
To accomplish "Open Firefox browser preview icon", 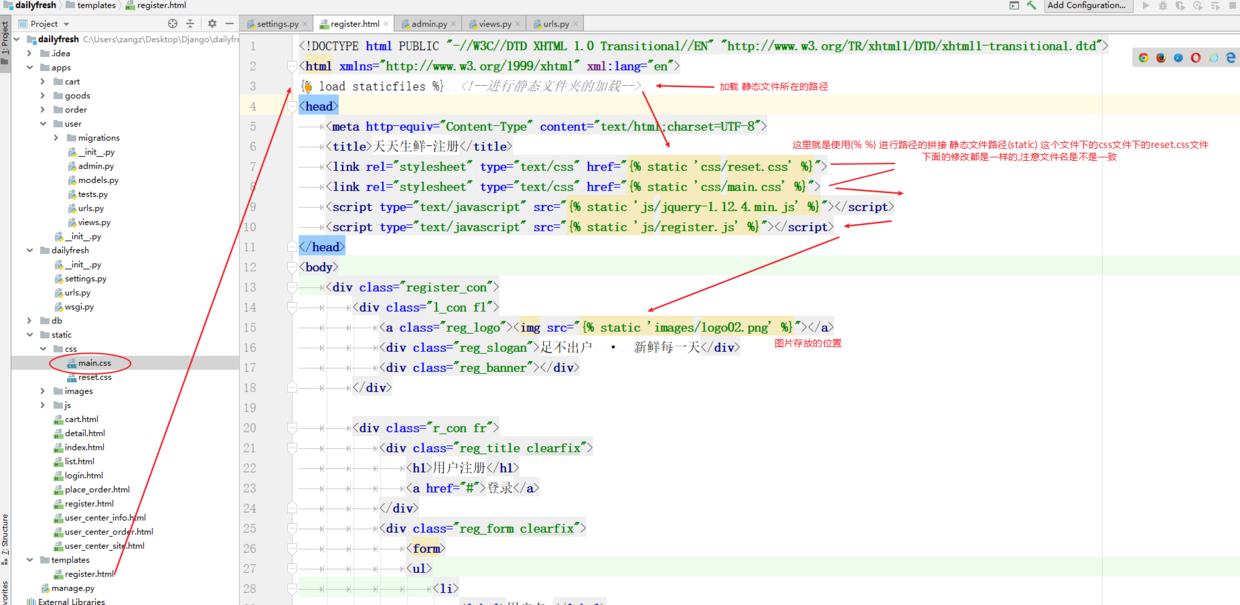I will [x=1161, y=58].
